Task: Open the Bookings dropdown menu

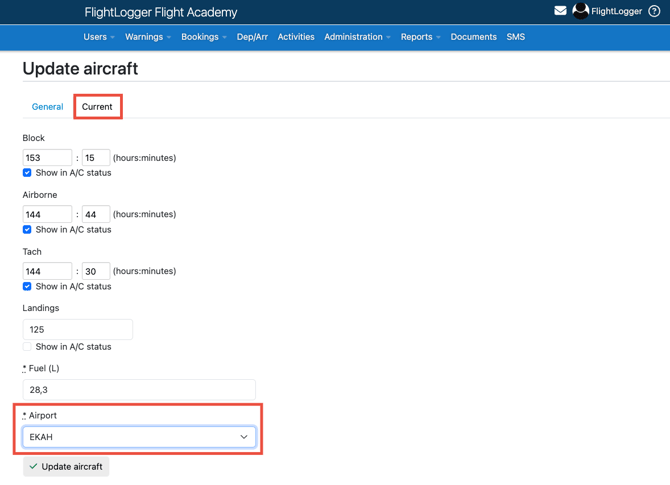Action: [203, 37]
